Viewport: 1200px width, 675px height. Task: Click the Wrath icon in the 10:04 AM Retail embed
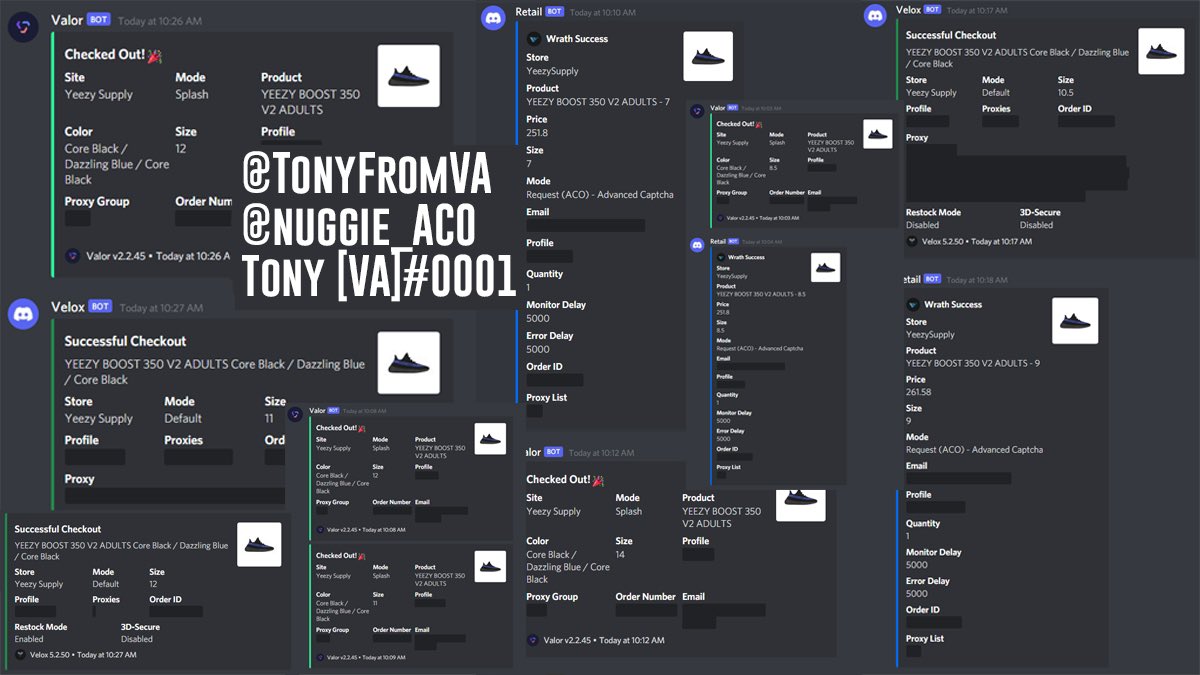720,257
